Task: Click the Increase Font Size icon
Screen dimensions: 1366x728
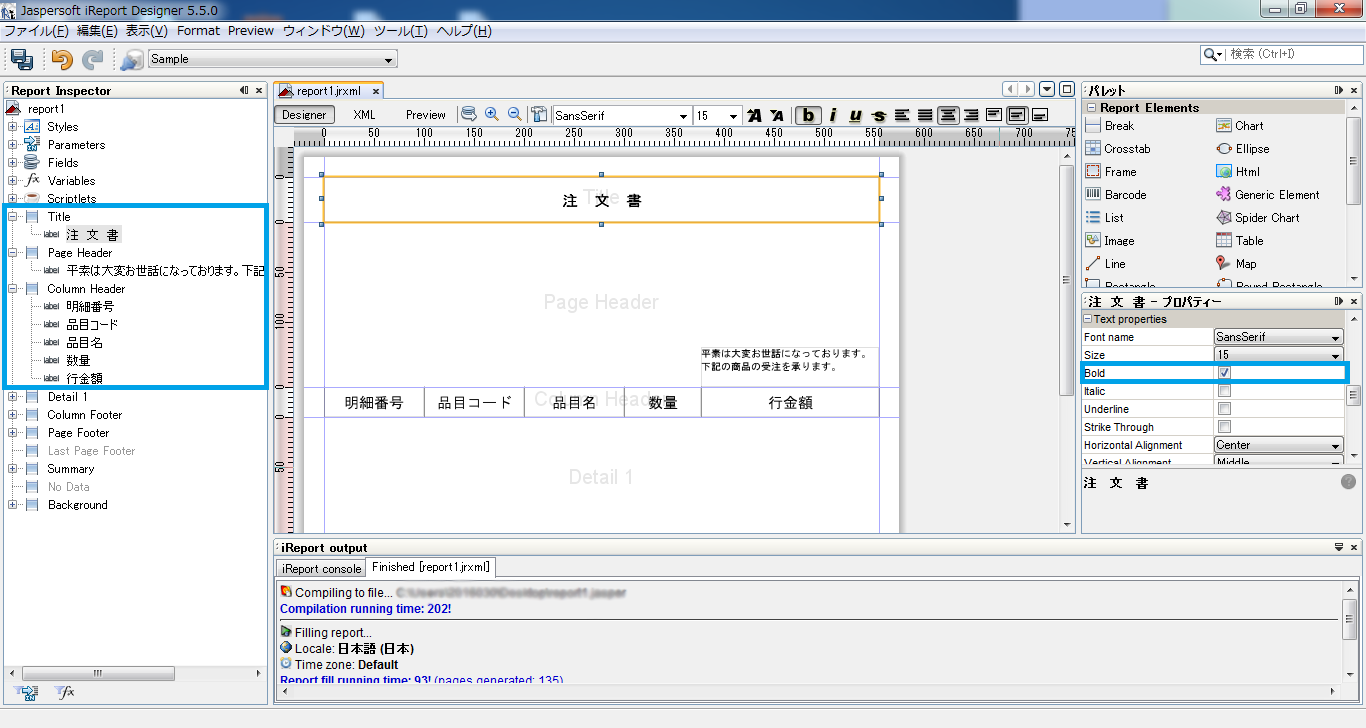Action: click(753, 115)
